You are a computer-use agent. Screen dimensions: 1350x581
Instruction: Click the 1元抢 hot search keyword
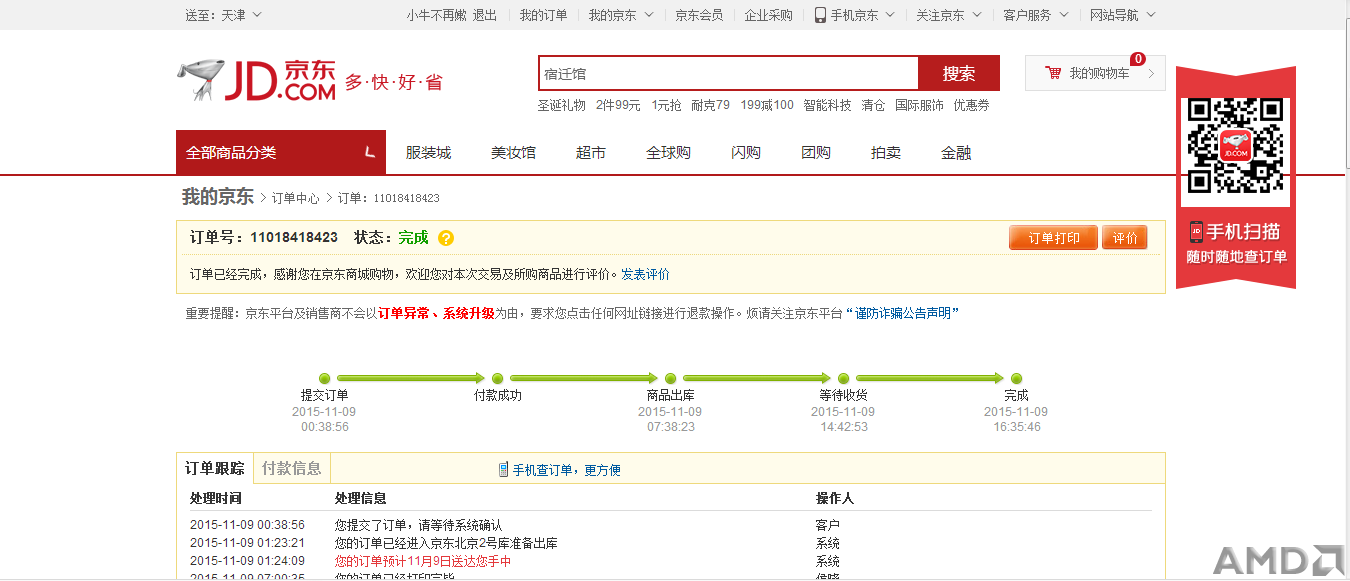[x=666, y=105]
